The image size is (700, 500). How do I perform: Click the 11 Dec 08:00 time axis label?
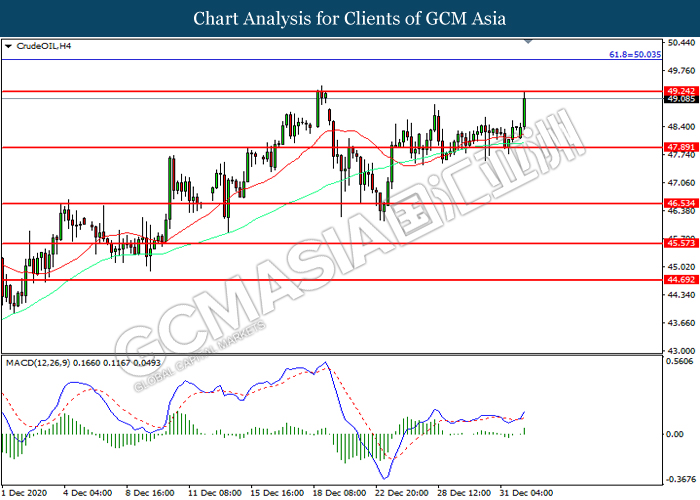[215, 493]
